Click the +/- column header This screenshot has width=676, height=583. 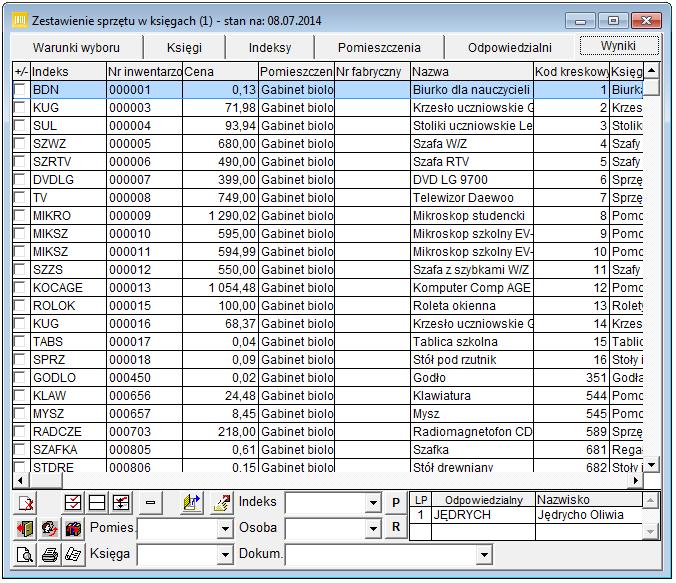click(x=21, y=72)
